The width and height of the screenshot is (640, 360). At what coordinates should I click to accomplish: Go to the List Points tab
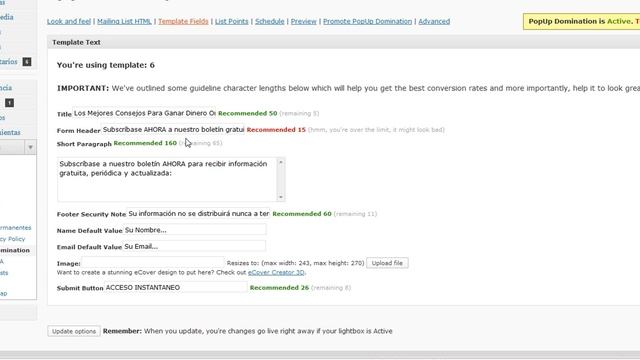coord(231,21)
